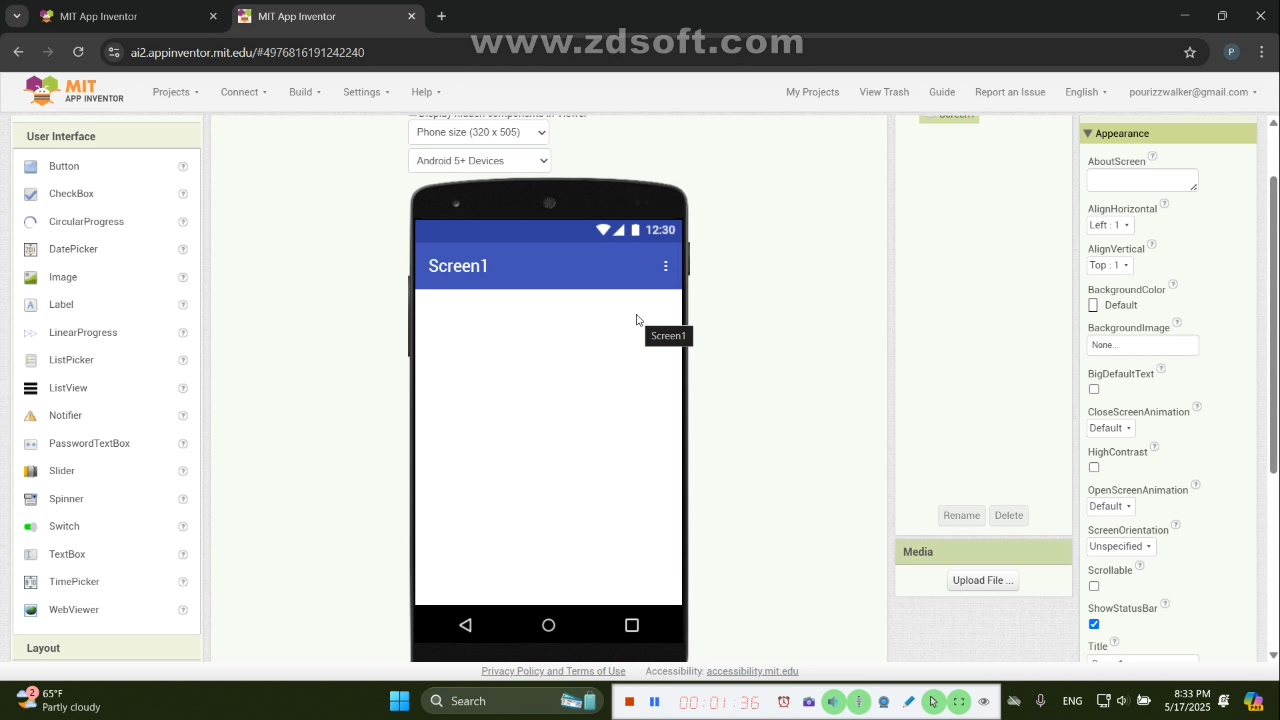Open the Settings menu

[x=366, y=92]
